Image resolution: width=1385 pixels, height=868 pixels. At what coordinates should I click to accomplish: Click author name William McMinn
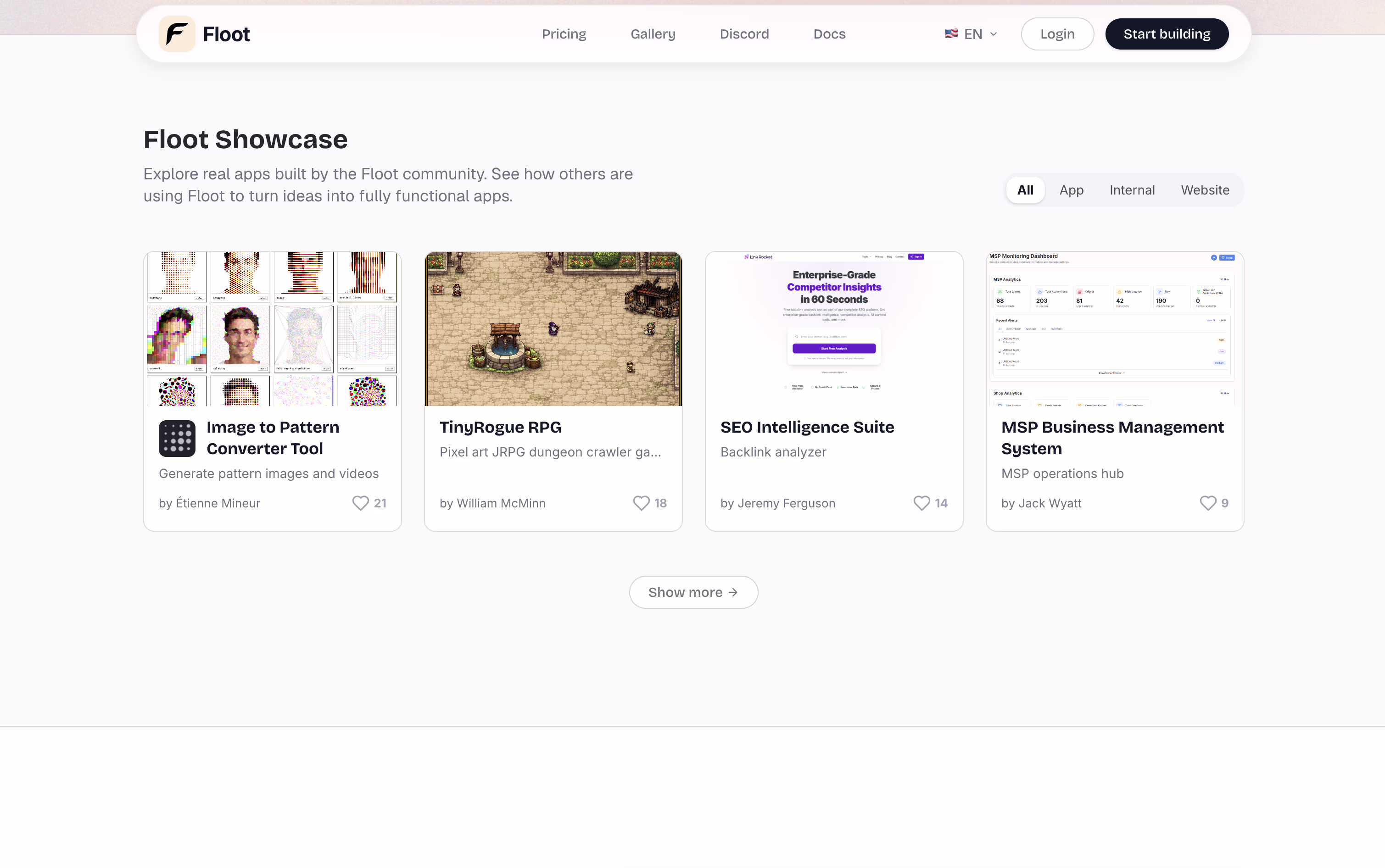click(x=501, y=503)
